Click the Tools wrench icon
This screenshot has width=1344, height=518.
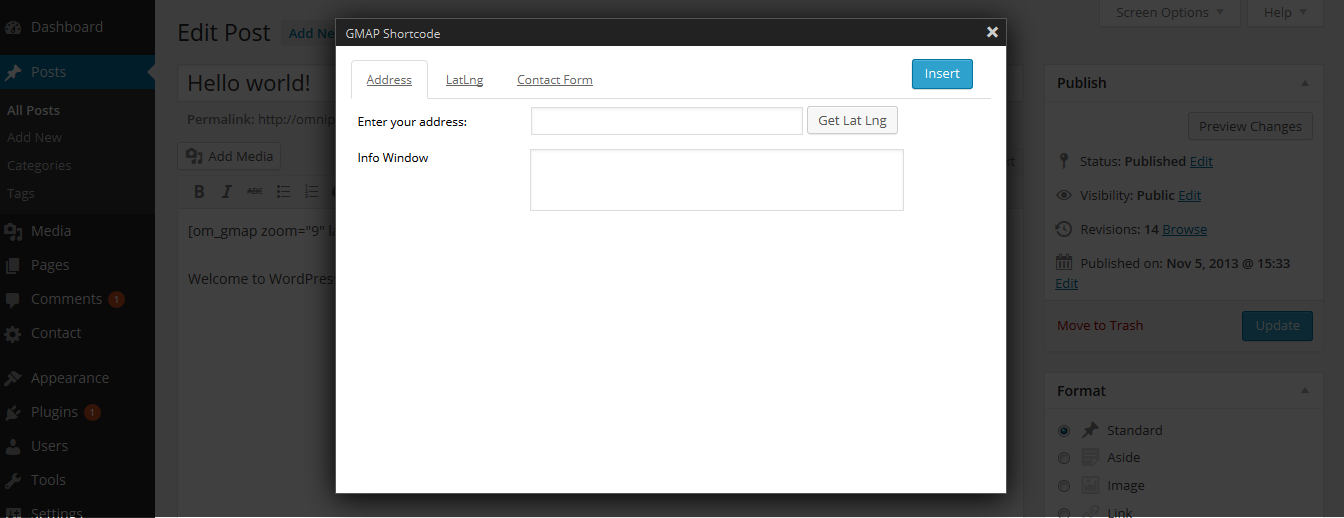[x=14, y=481]
